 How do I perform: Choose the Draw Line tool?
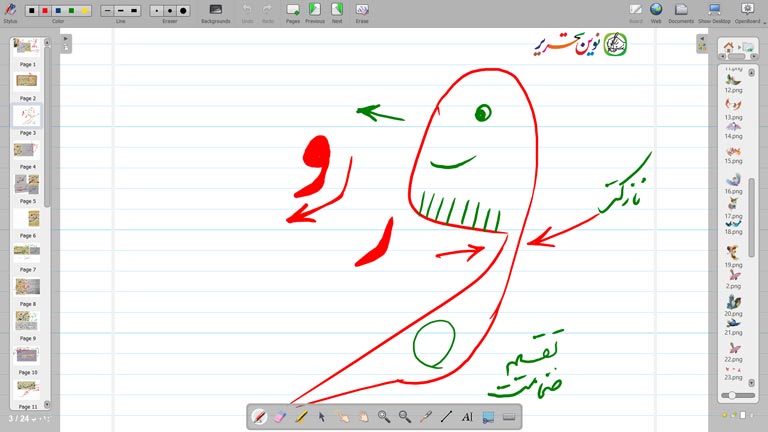[446, 416]
